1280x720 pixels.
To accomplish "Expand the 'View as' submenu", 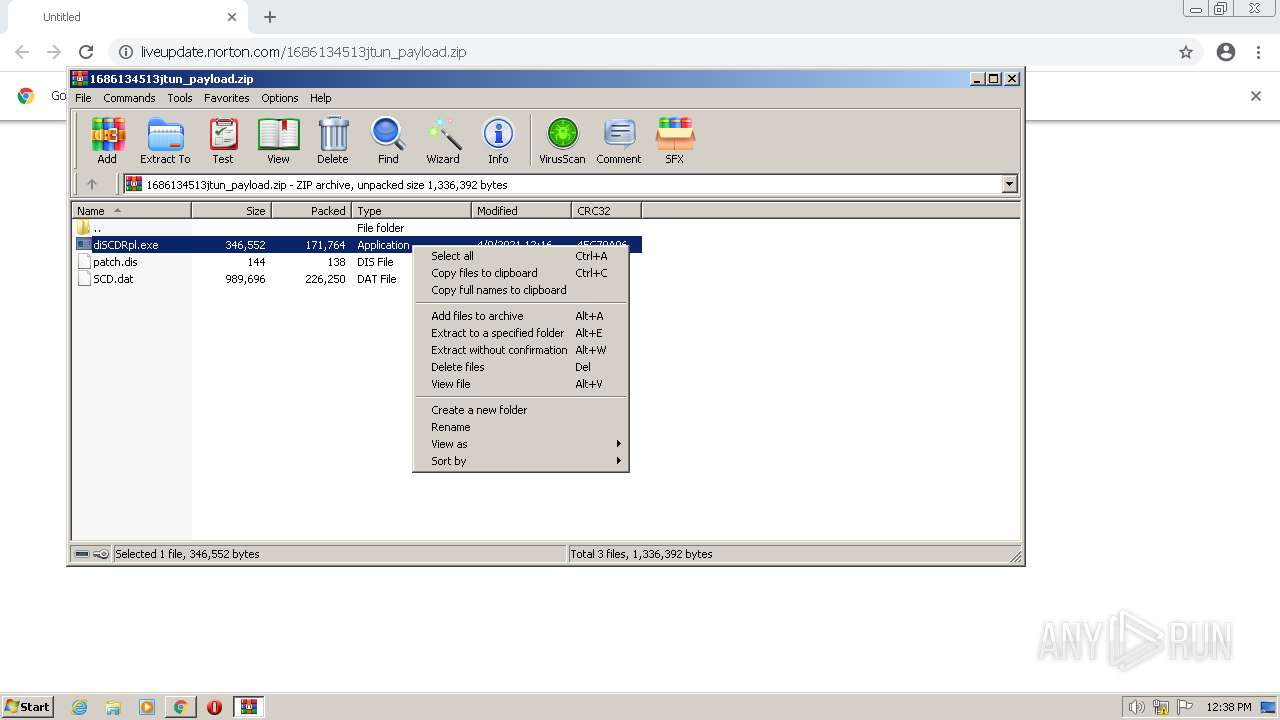I will pos(521,444).
